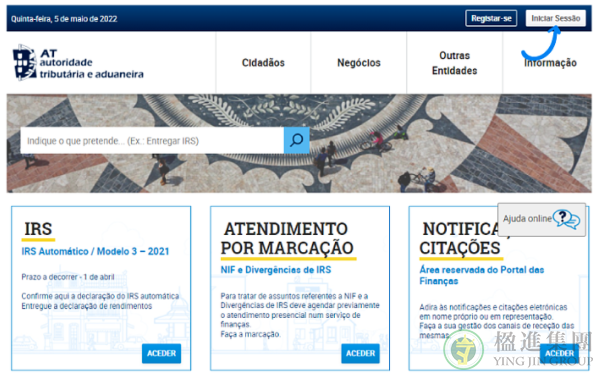
Task: Select Outras Entidades menu item
Action: point(455,63)
